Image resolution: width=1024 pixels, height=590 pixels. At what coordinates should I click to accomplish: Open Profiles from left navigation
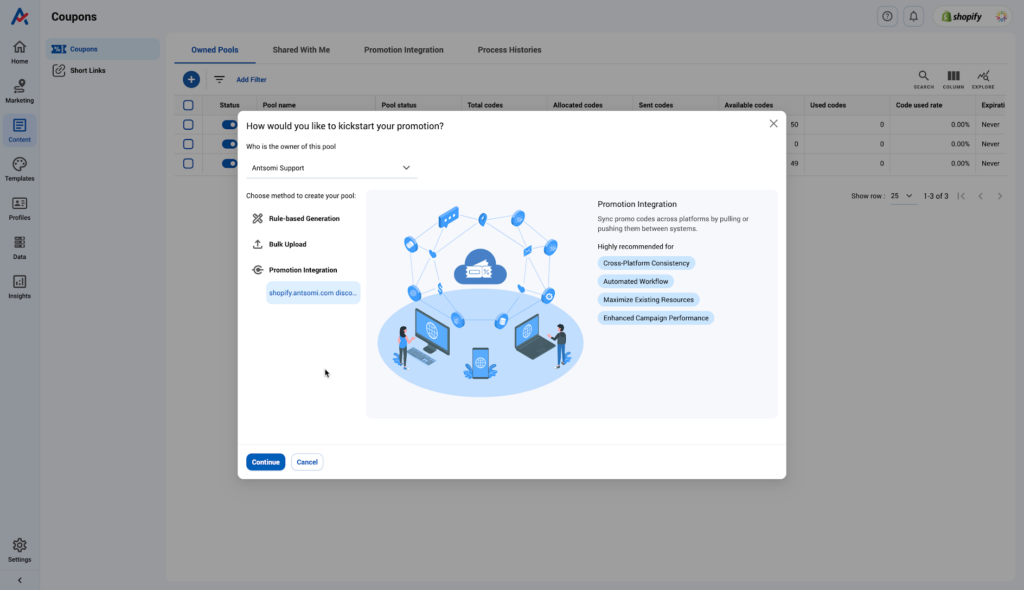pos(20,208)
